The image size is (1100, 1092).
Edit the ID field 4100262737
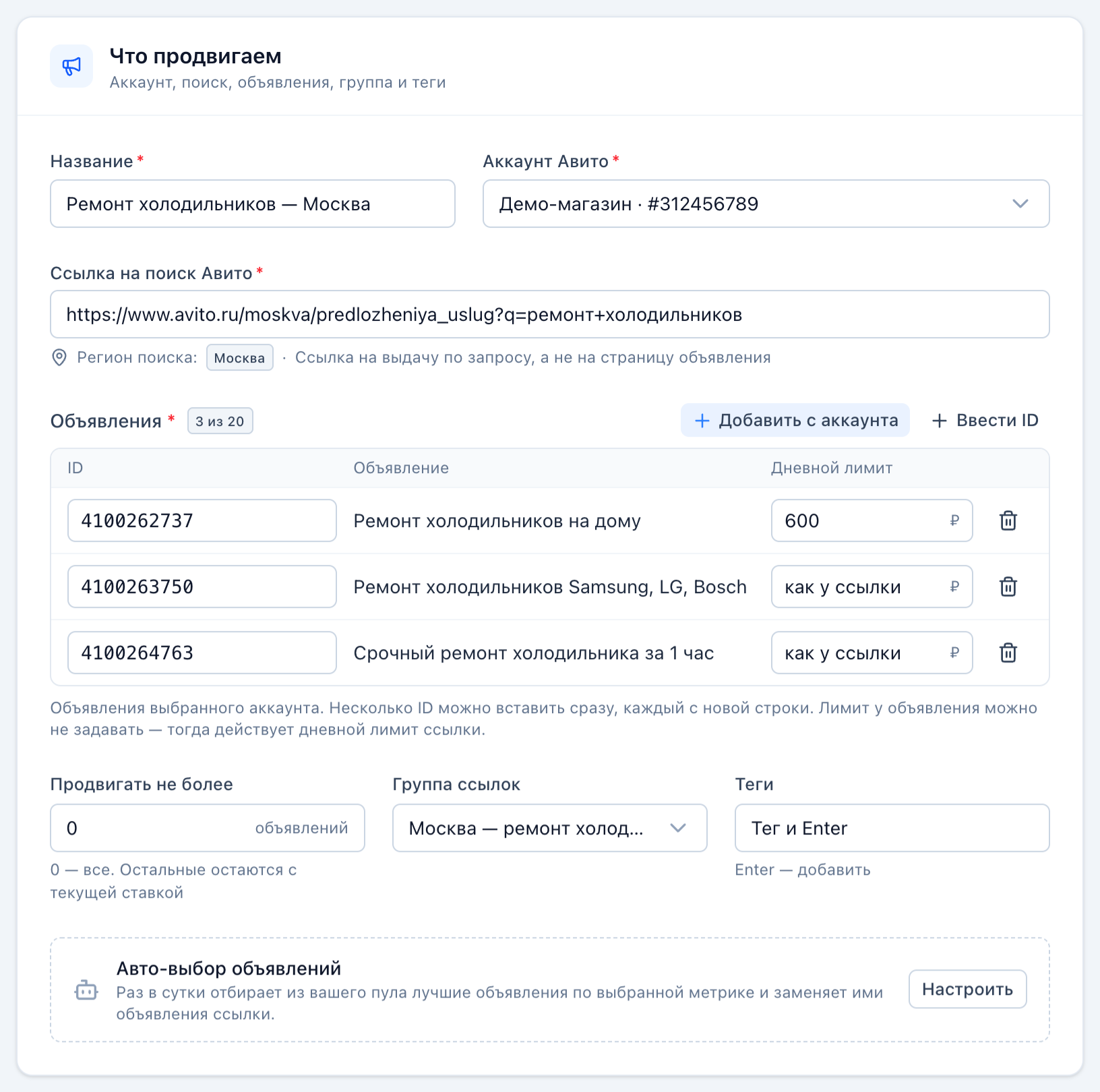pyautogui.click(x=202, y=520)
